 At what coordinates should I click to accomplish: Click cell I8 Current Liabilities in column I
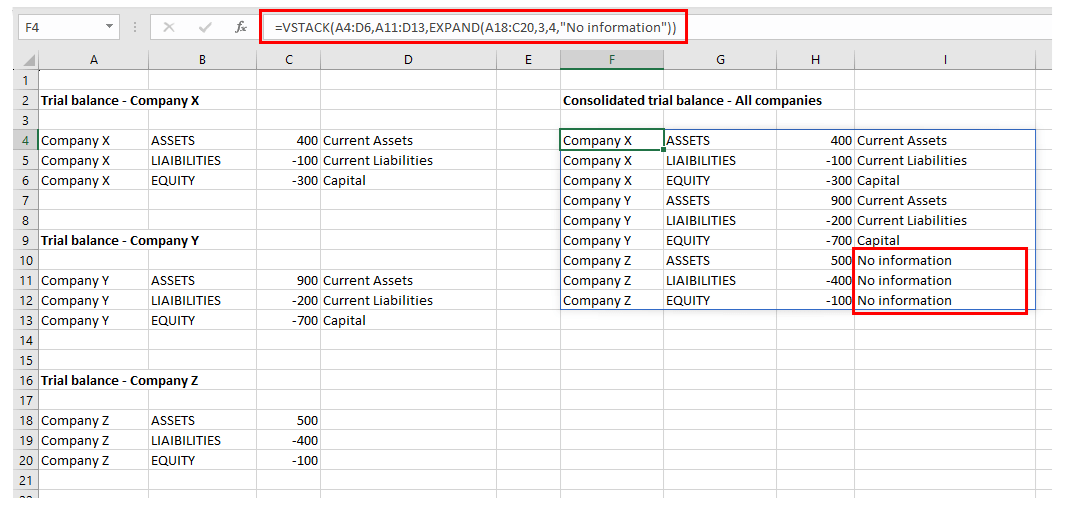tap(945, 220)
